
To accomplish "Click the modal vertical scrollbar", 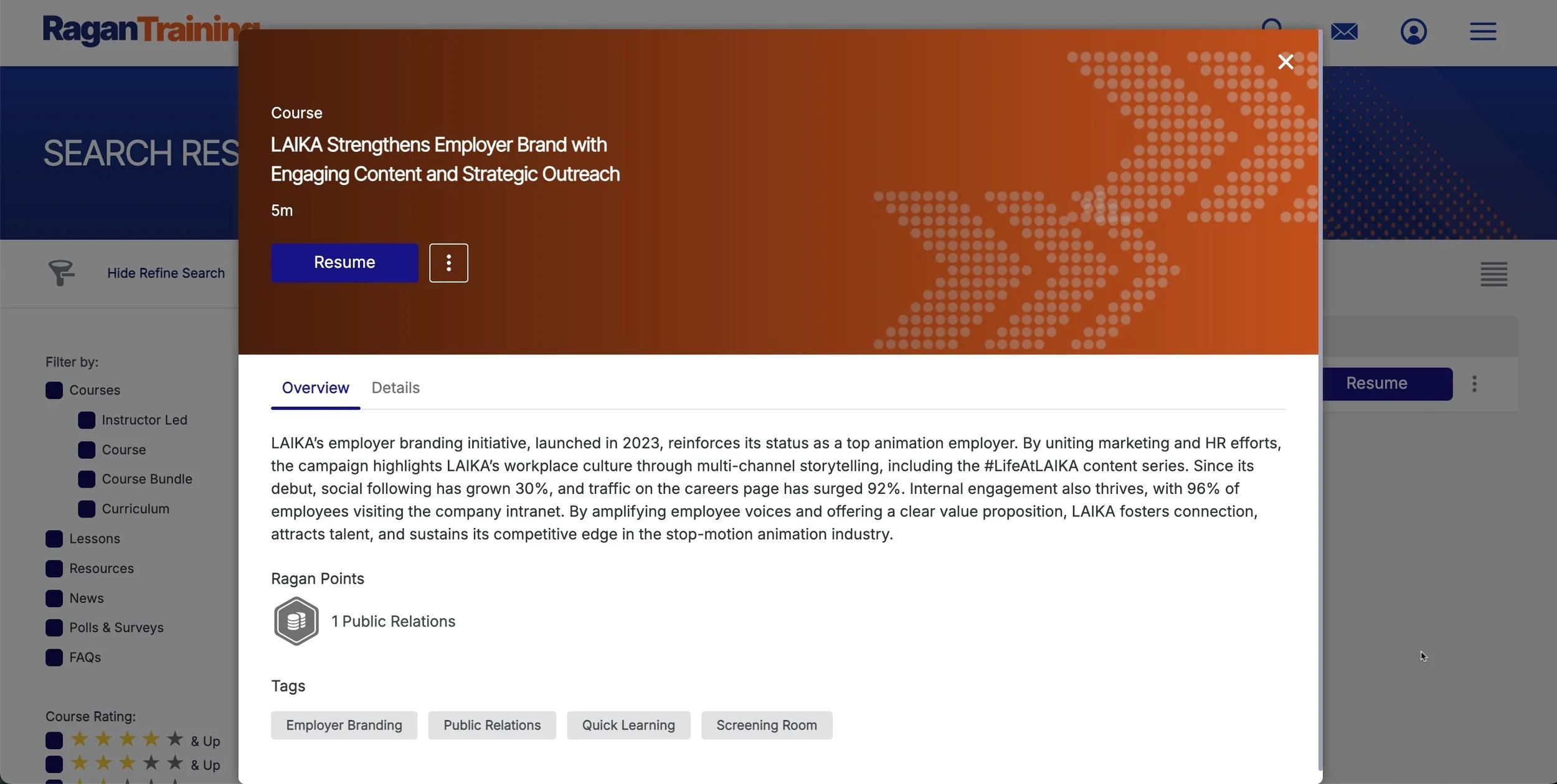I will [x=1320, y=399].
